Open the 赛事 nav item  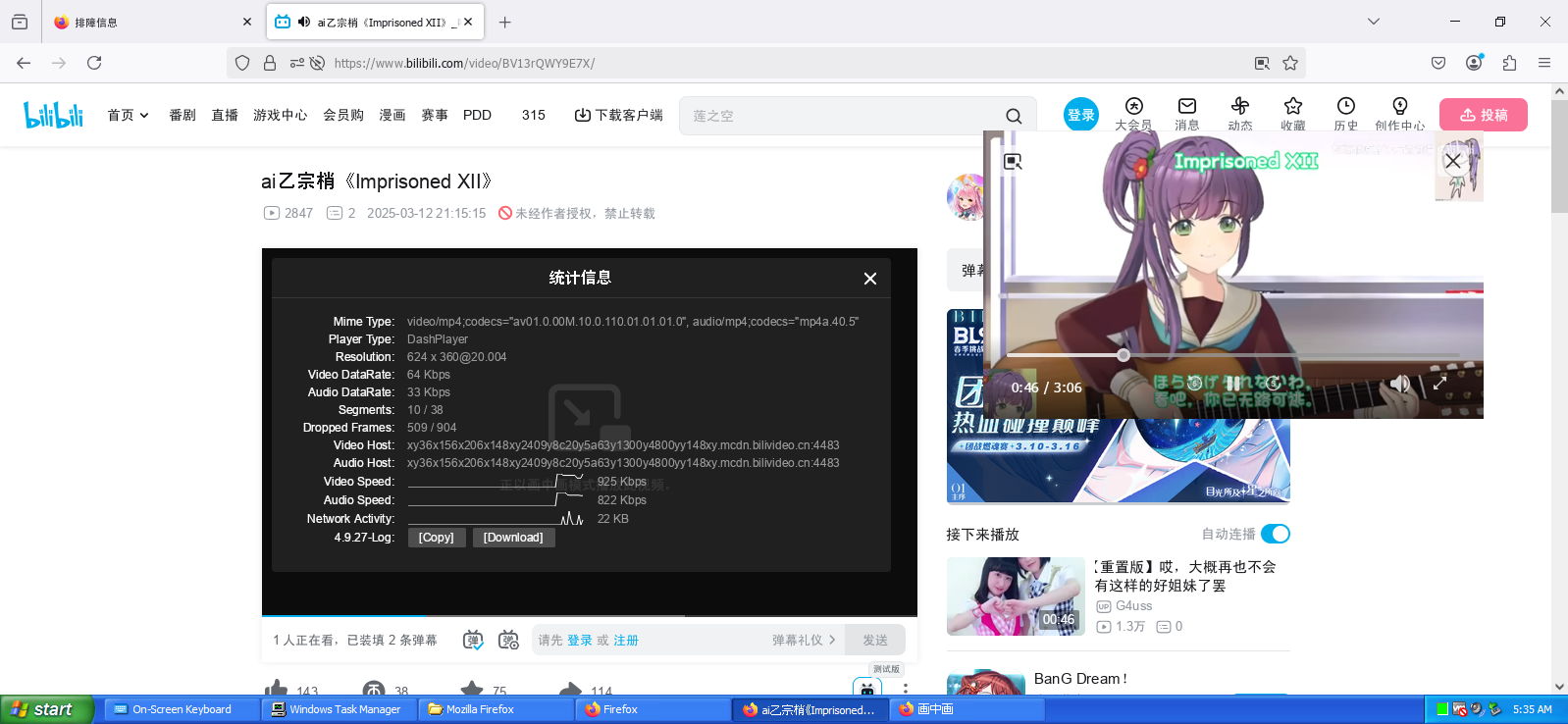pos(435,115)
